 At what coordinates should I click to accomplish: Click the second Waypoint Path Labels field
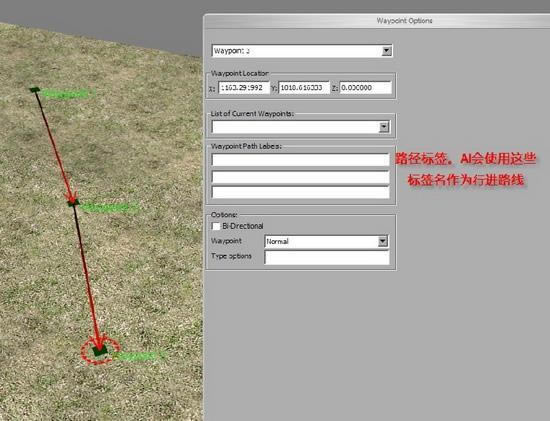[x=301, y=177]
